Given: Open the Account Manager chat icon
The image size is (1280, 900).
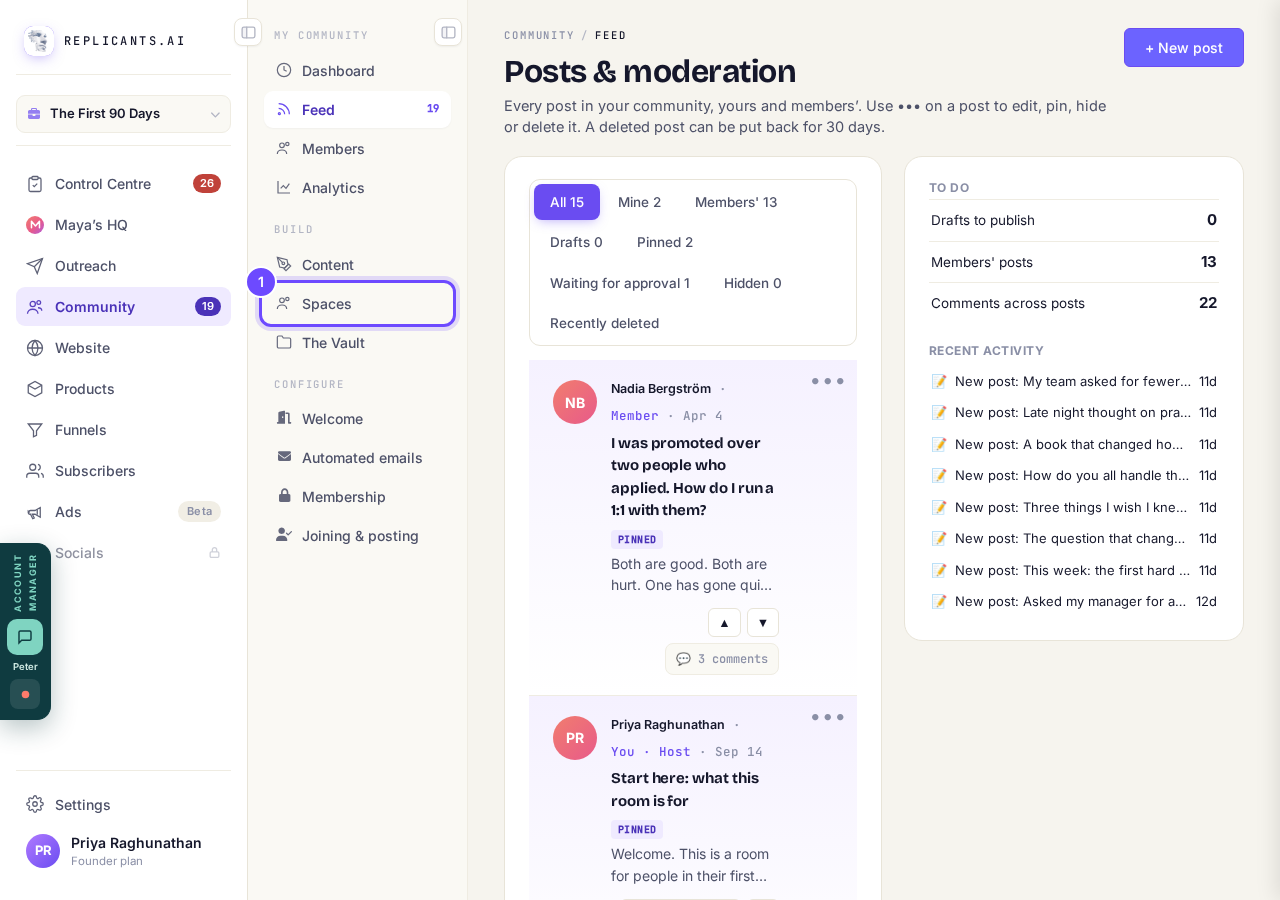Looking at the screenshot, I should (x=25, y=637).
